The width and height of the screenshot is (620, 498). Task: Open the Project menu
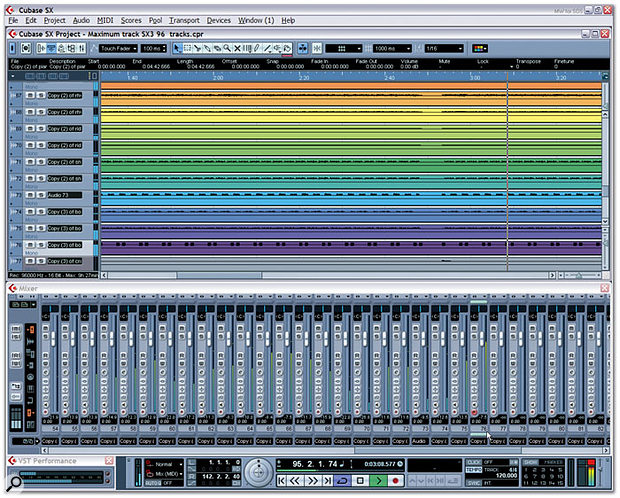click(x=55, y=21)
